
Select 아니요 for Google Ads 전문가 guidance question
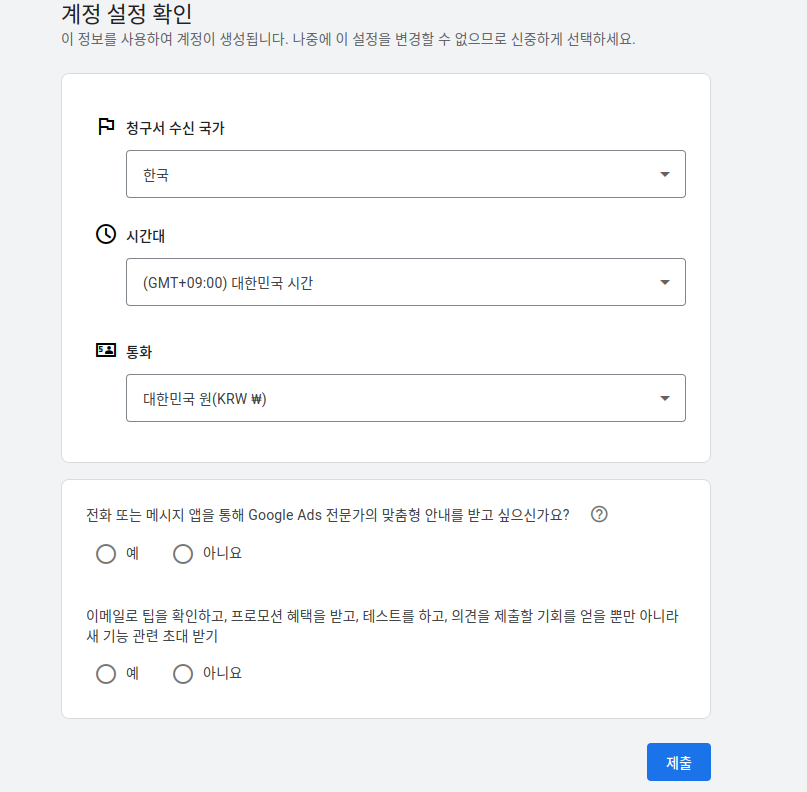point(183,554)
